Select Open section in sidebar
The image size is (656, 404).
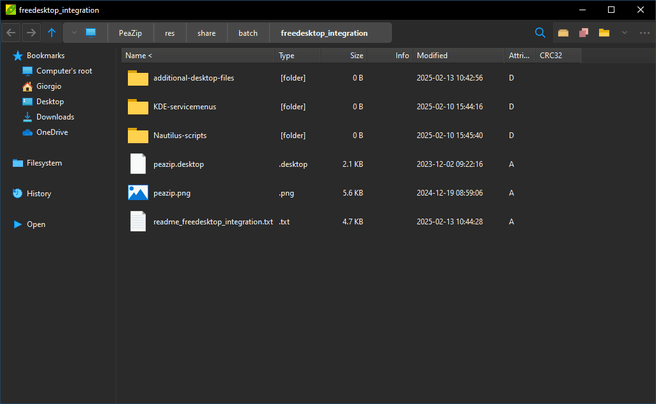(x=36, y=225)
